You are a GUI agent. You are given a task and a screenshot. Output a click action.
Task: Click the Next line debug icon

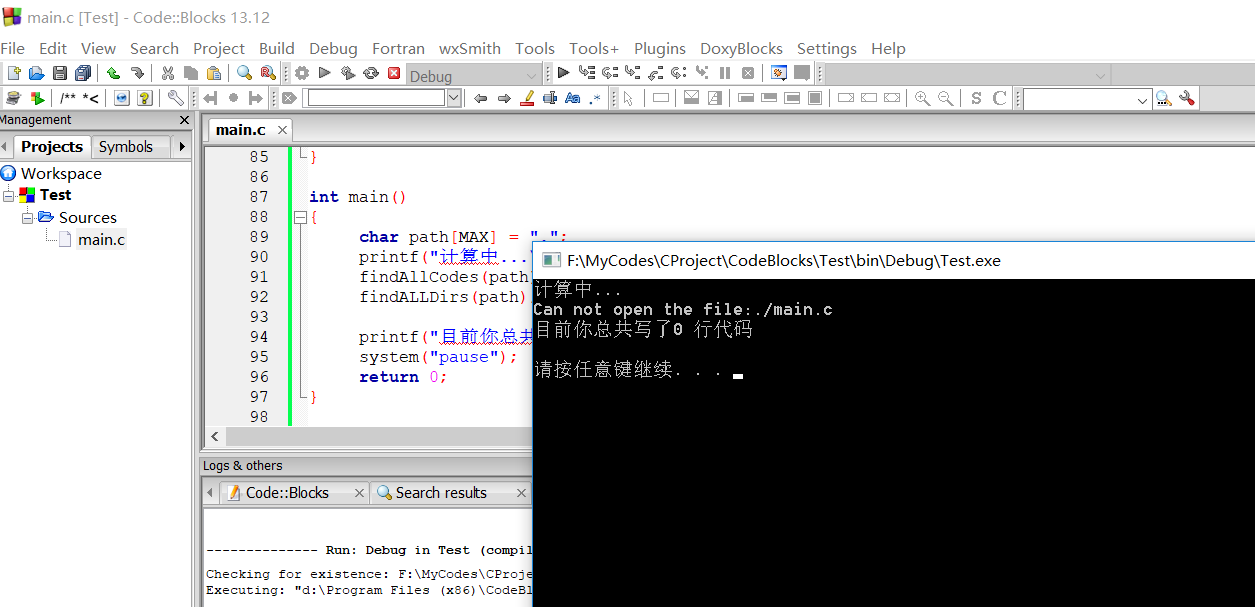[x=610, y=73]
